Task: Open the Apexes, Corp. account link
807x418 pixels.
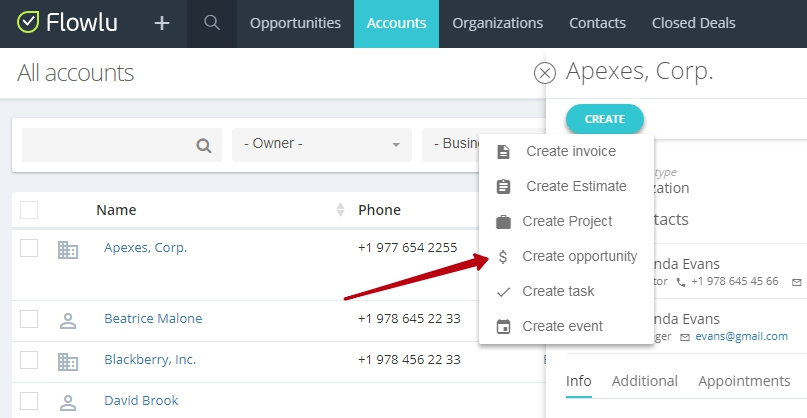Action: [146, 248]
